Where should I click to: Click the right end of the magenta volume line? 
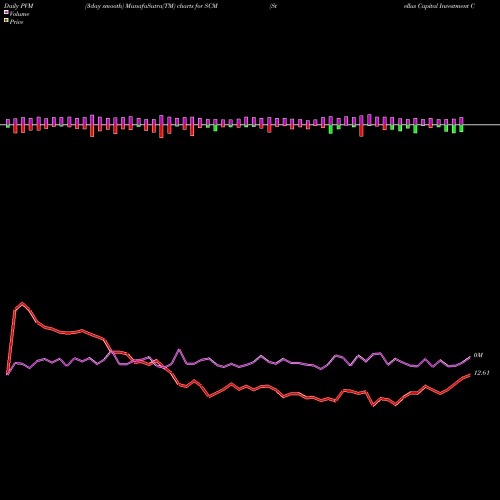(470, 357)
